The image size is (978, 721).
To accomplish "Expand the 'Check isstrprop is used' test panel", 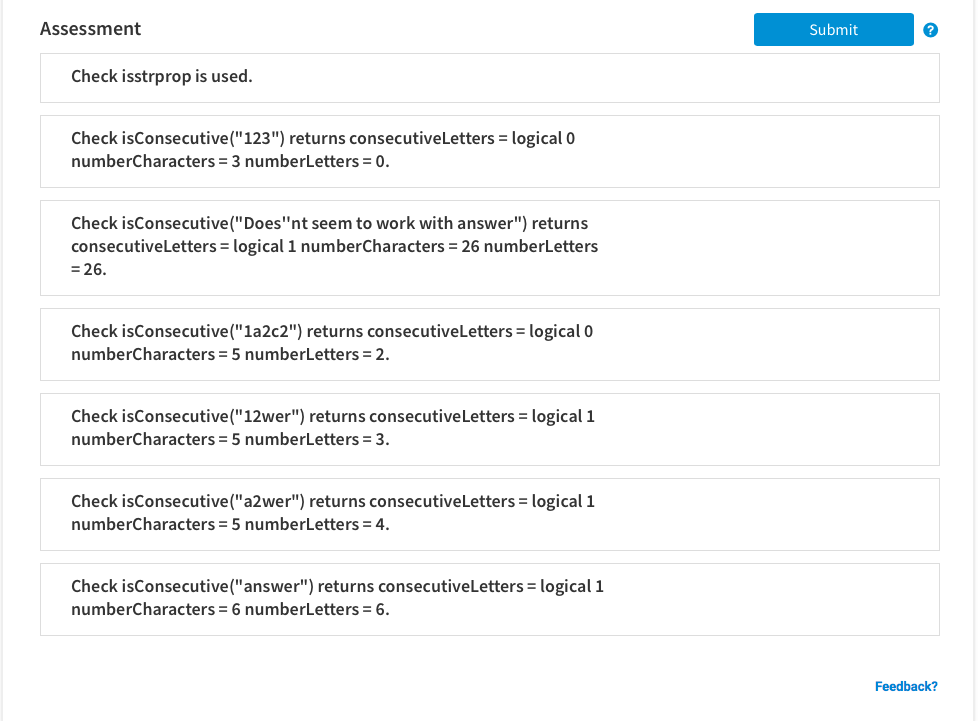I will click(489, 77).
